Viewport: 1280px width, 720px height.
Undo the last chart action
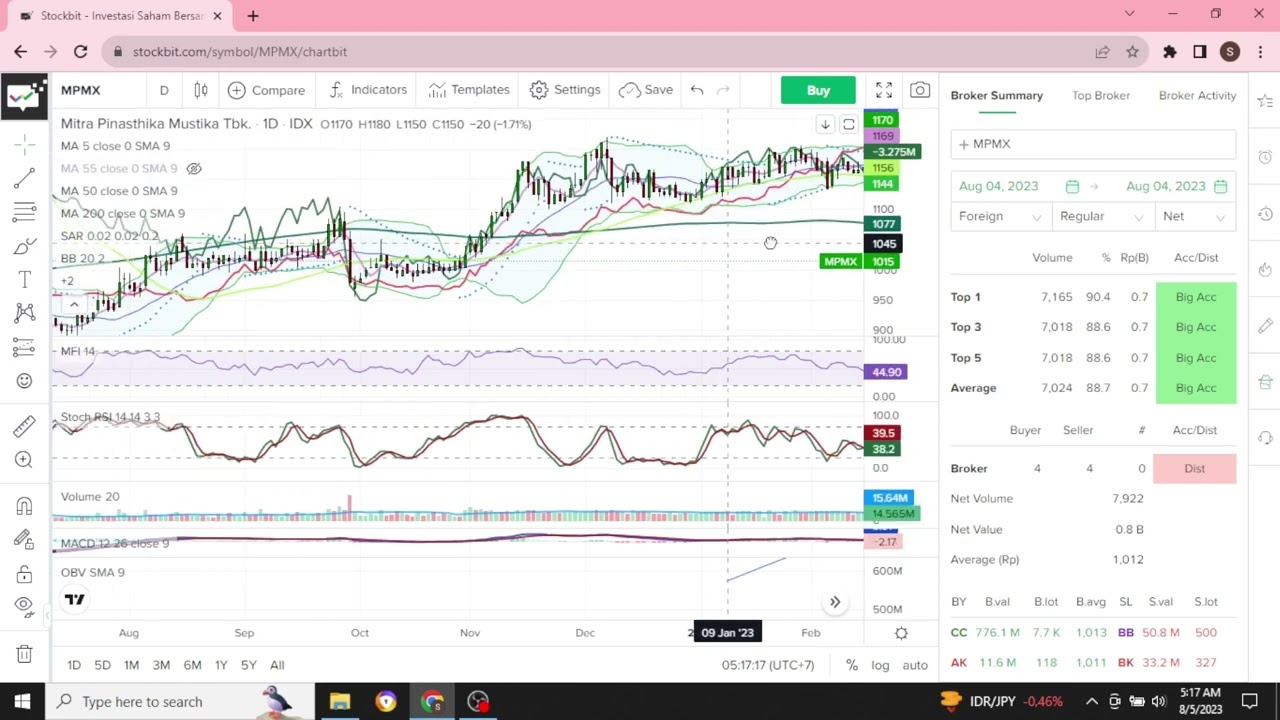[697, 90]
